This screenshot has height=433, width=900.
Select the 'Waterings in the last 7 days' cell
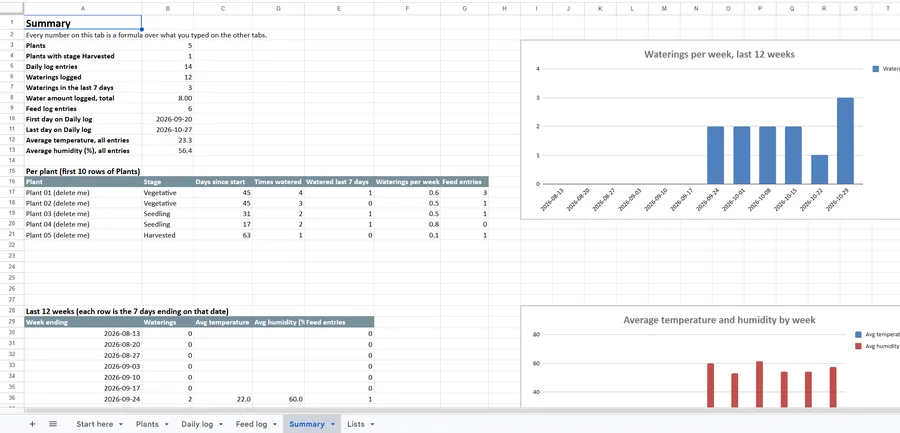(83, 88)
